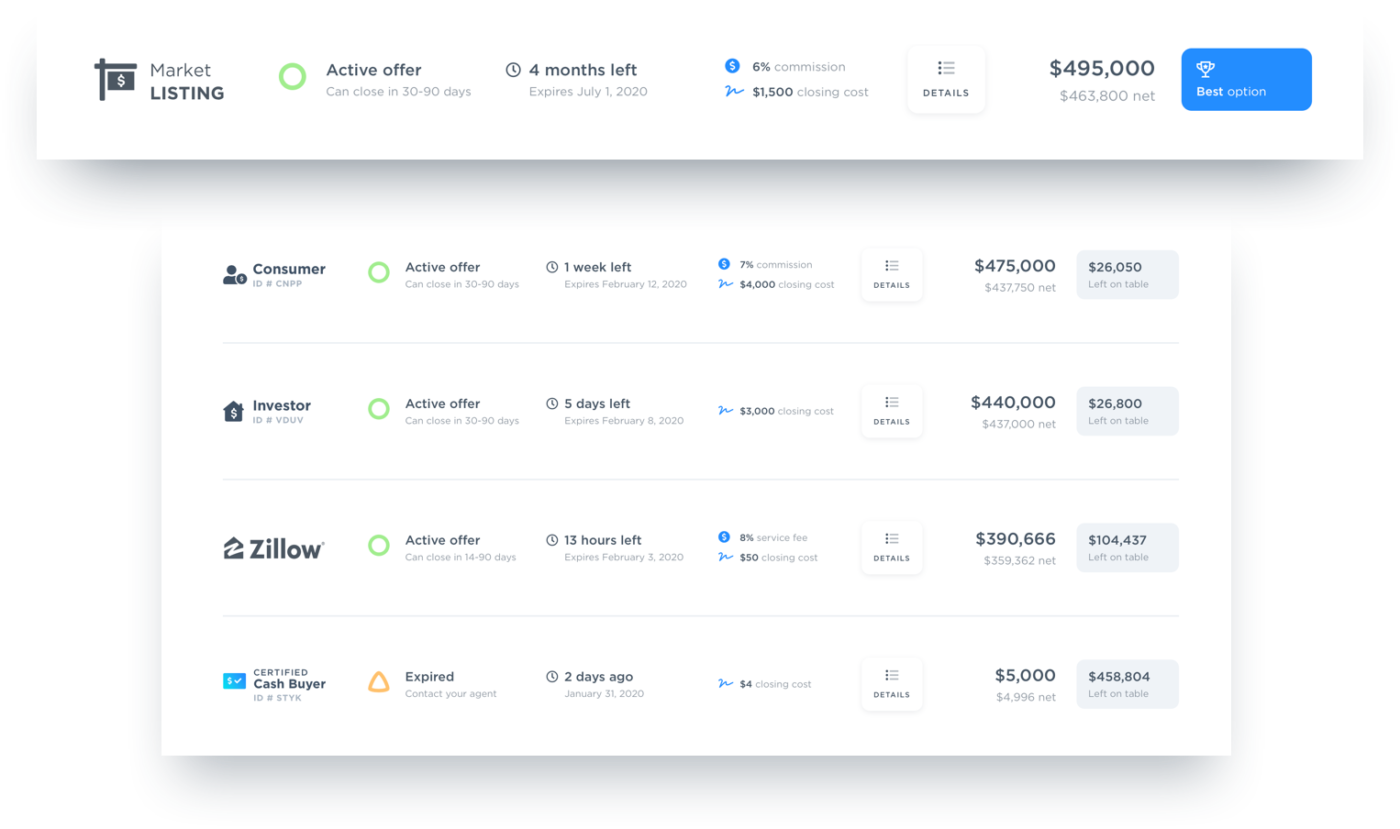Open the Zillow logo
The height and width of the screenshot is (829, 1400).
click(273, 547)
